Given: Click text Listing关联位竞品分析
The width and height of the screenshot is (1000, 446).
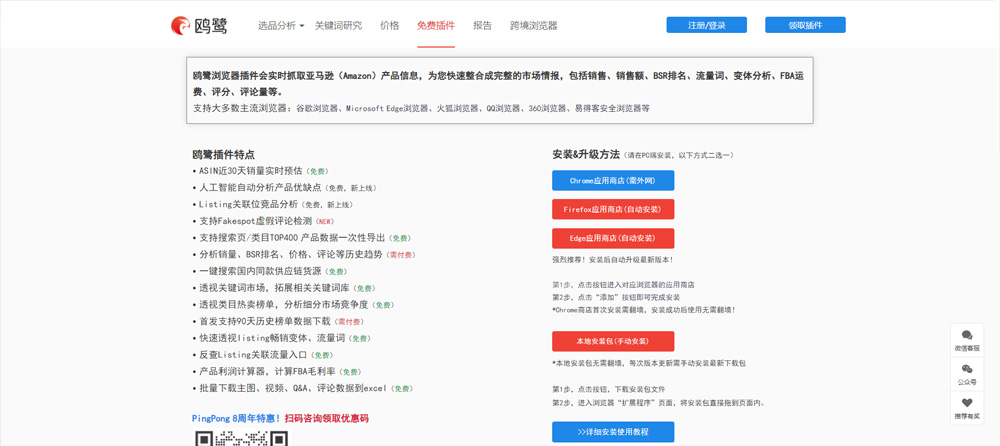Looking at the screenshot, I should 248,204.
